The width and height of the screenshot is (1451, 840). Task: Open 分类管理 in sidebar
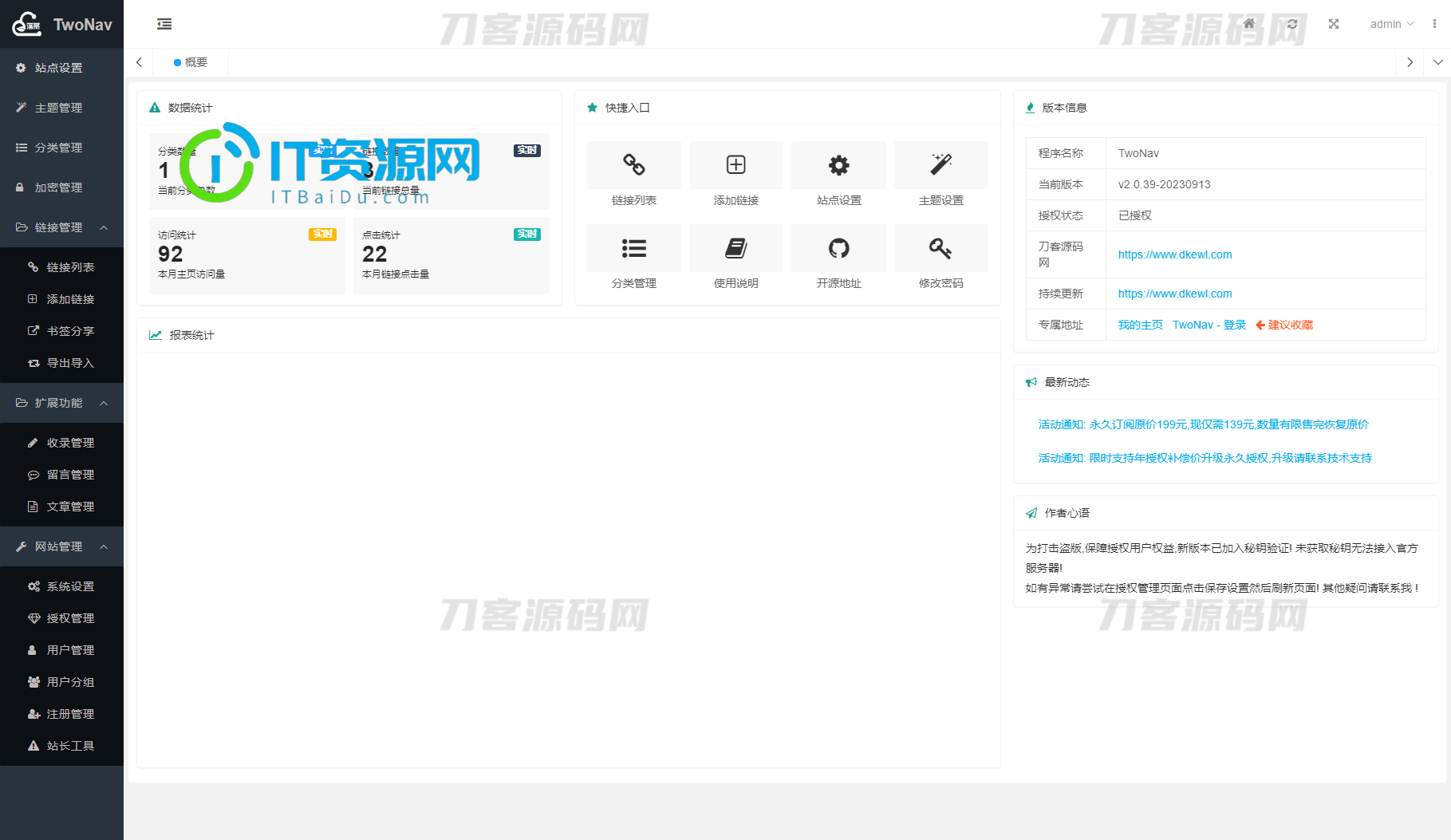(x=61, y=148)
